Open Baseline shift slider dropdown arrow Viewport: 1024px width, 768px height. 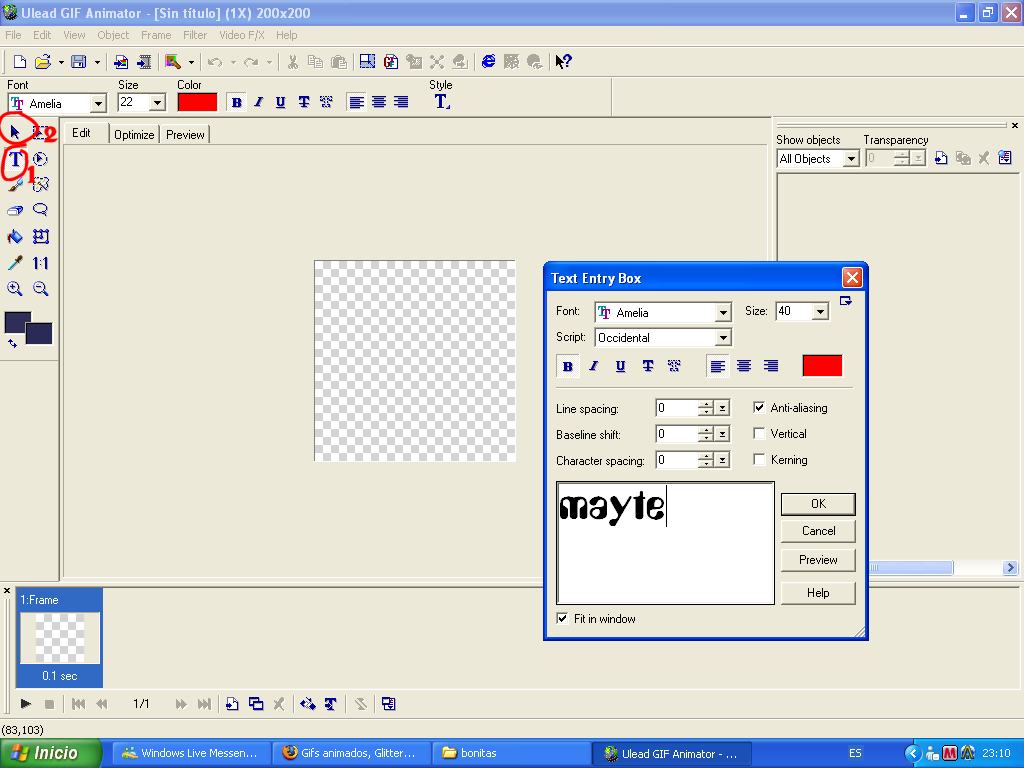pyautogui.click(x=722, y=434)
